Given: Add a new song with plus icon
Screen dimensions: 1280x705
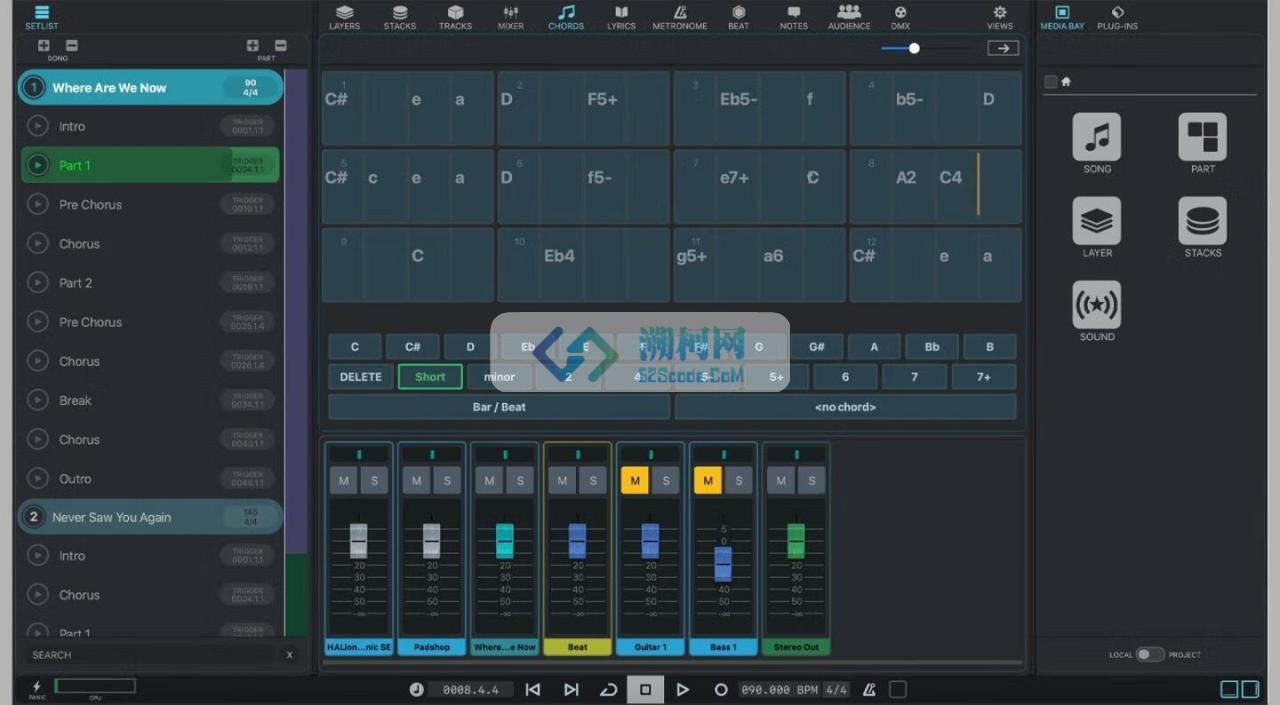Looking at the screenshot, I should pos(44,45).
